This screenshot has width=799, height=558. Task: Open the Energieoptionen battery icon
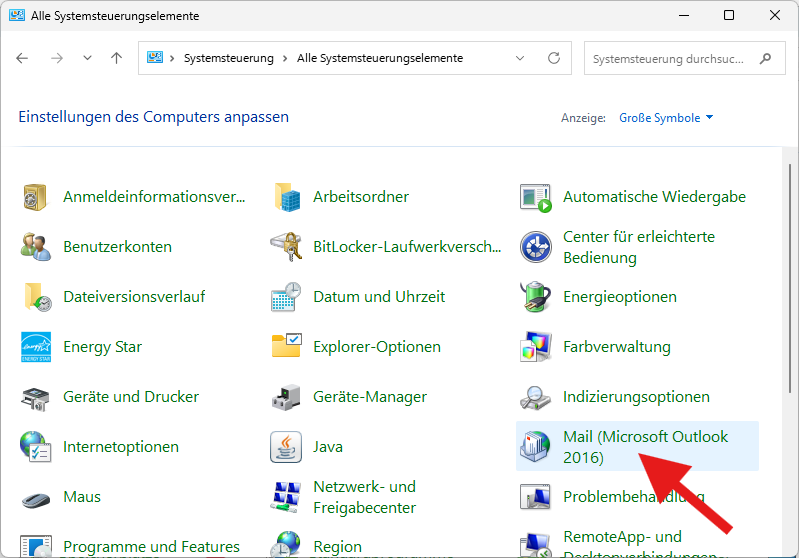(536, 297)
